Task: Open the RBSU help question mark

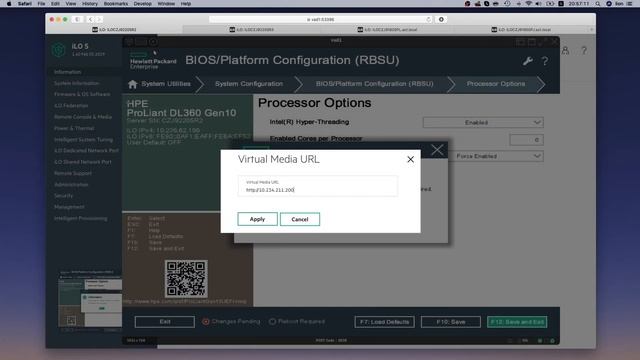Action: tap(545, 61)
